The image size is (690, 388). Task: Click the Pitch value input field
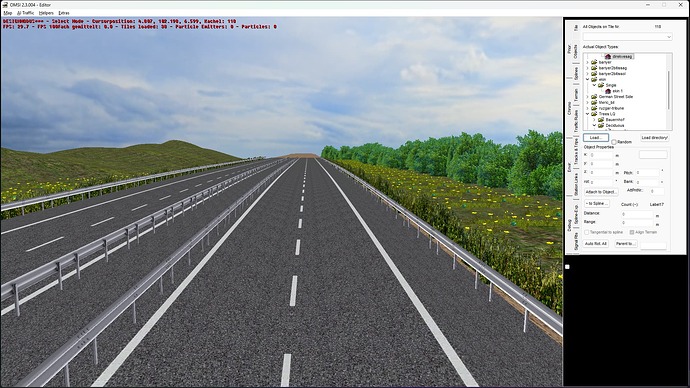coord(647,172)
